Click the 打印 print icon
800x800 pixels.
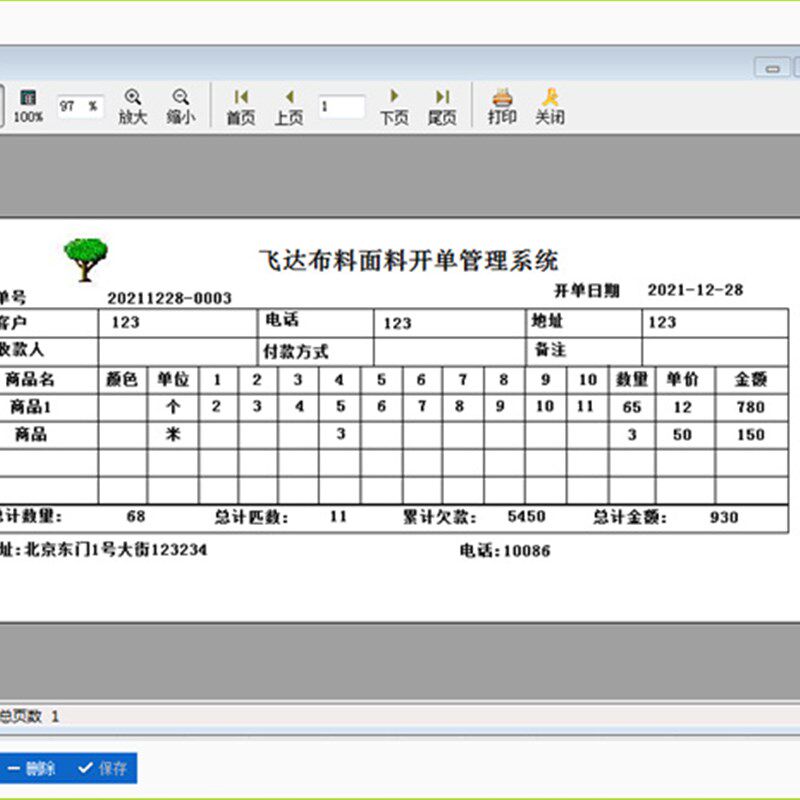tap(500, 105)
